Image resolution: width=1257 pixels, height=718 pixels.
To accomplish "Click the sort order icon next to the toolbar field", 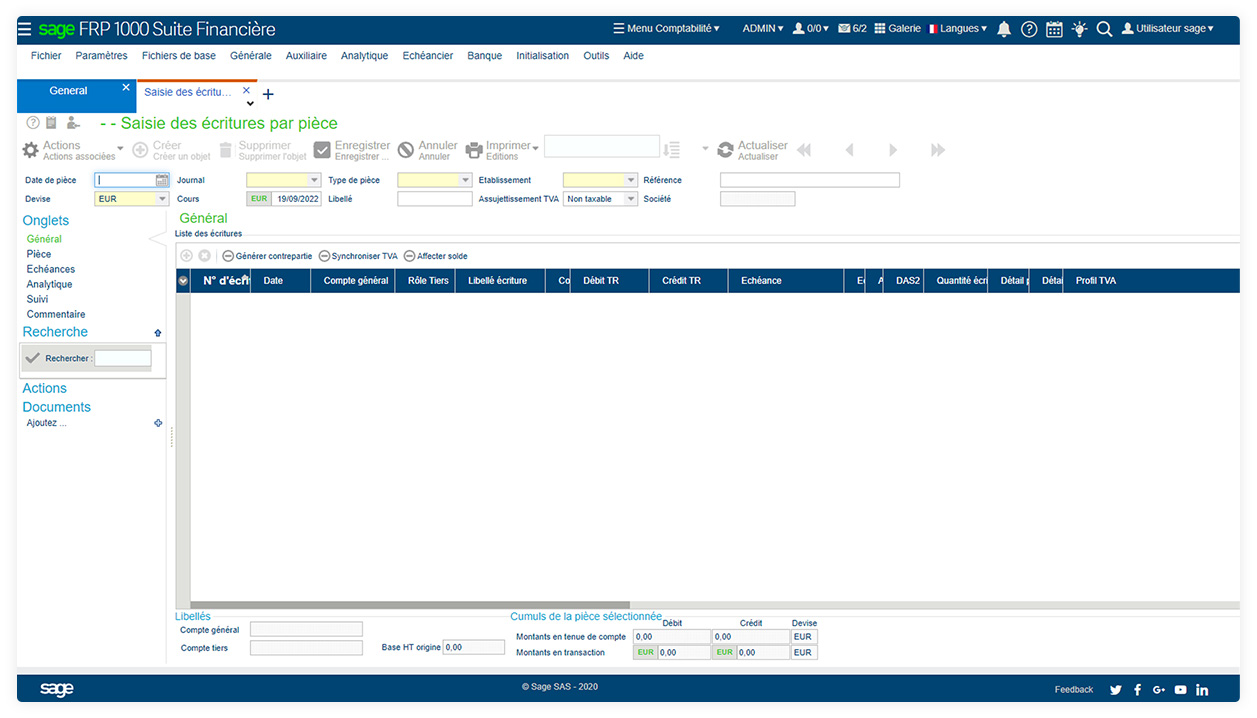I will pos(672,149).
